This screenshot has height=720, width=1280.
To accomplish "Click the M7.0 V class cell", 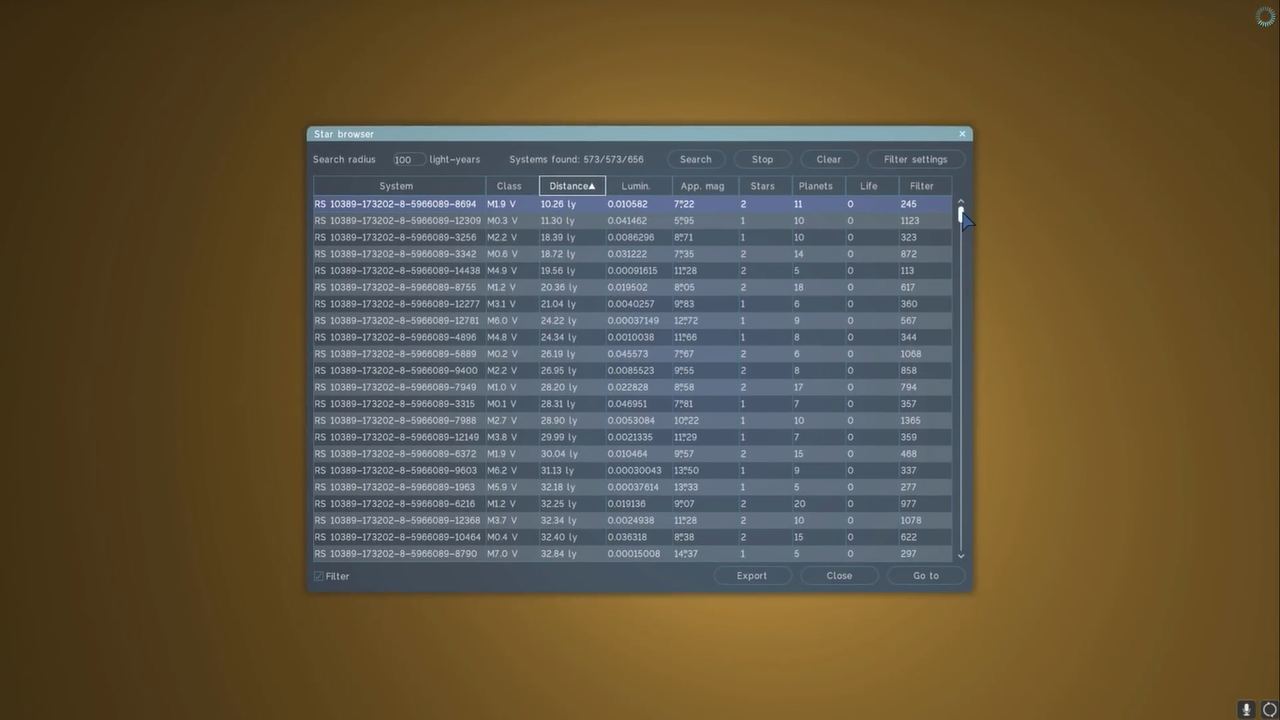I will click(x=512, y=554).
